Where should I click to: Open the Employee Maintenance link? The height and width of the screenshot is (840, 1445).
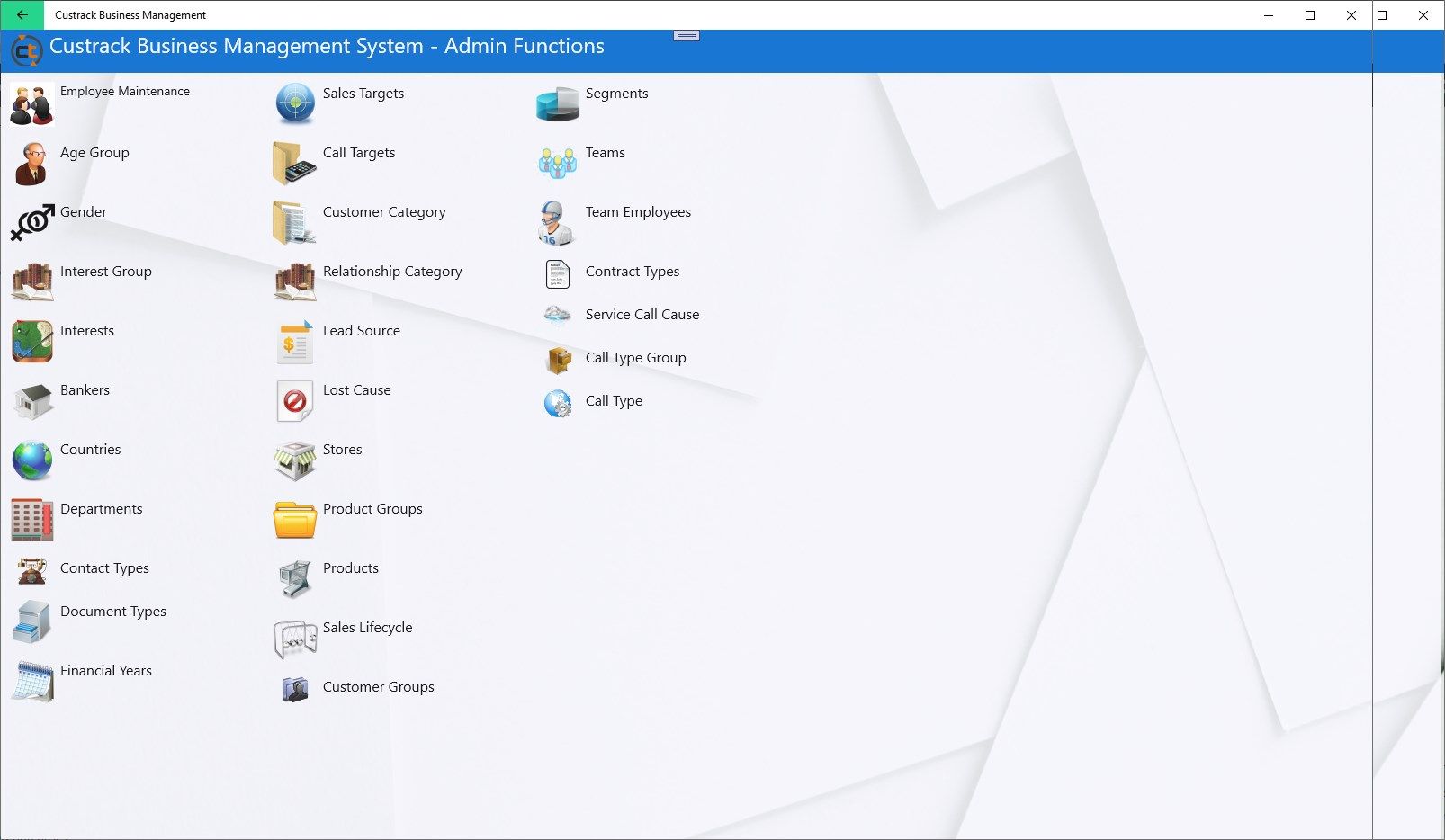(125, 91)
